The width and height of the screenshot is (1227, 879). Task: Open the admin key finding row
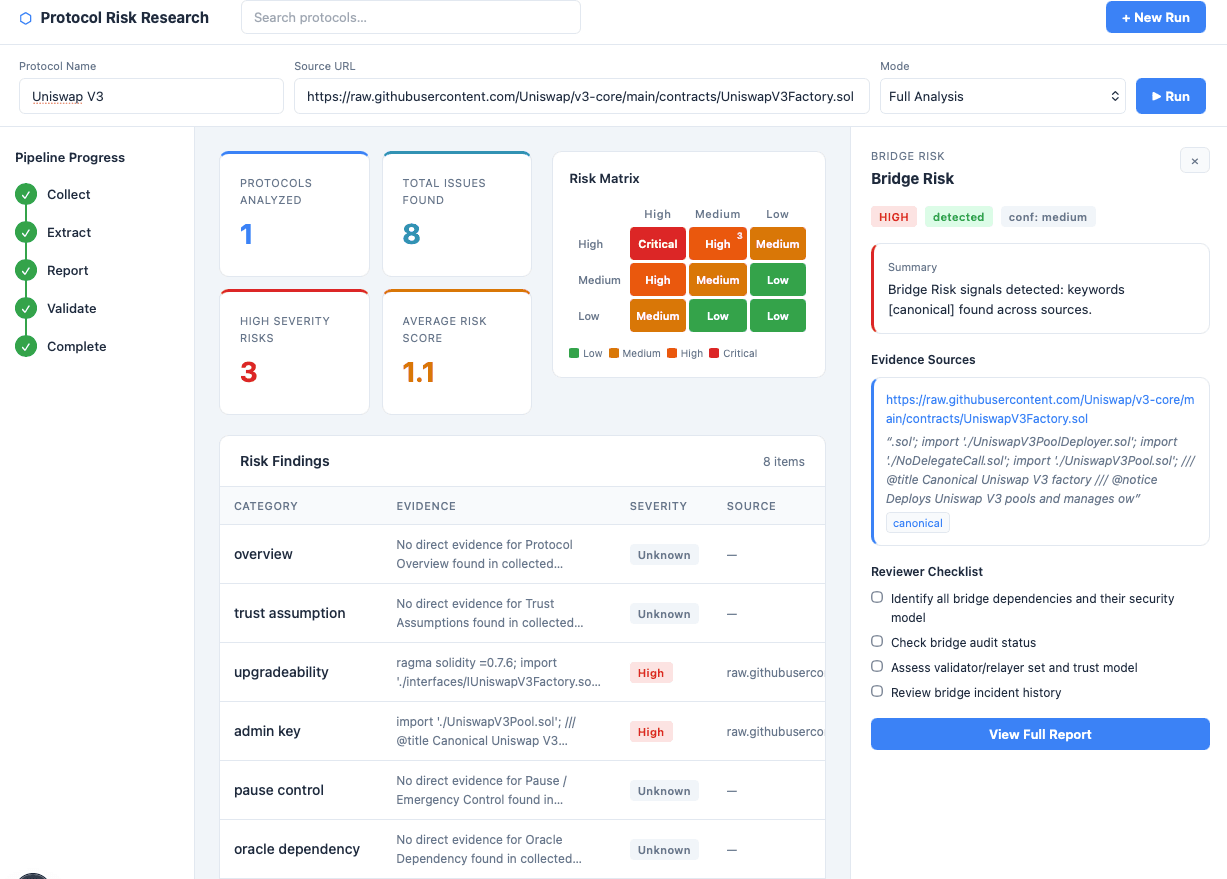(x=522, y=731)
